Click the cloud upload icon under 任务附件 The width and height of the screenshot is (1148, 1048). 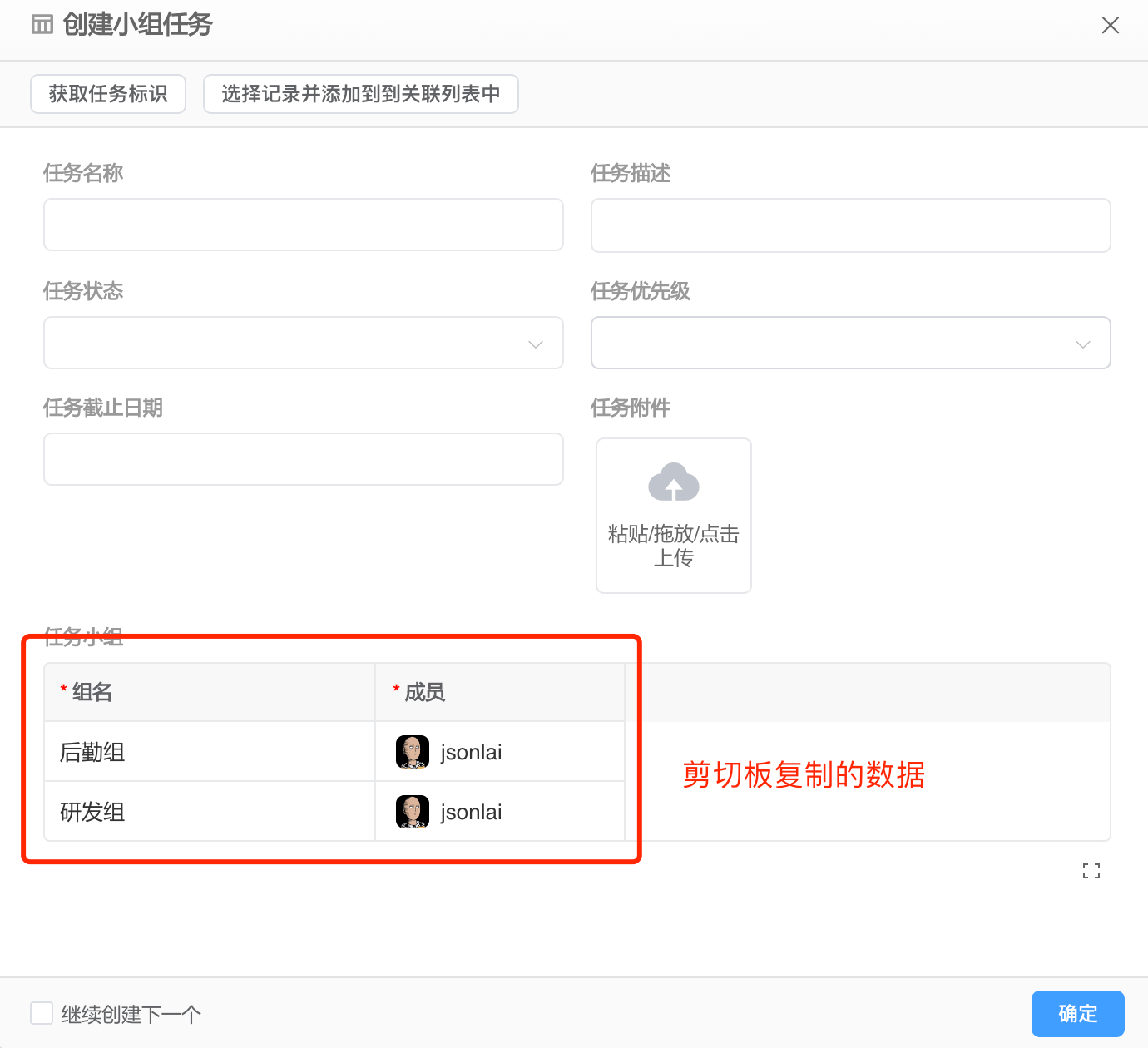point(674,482)
